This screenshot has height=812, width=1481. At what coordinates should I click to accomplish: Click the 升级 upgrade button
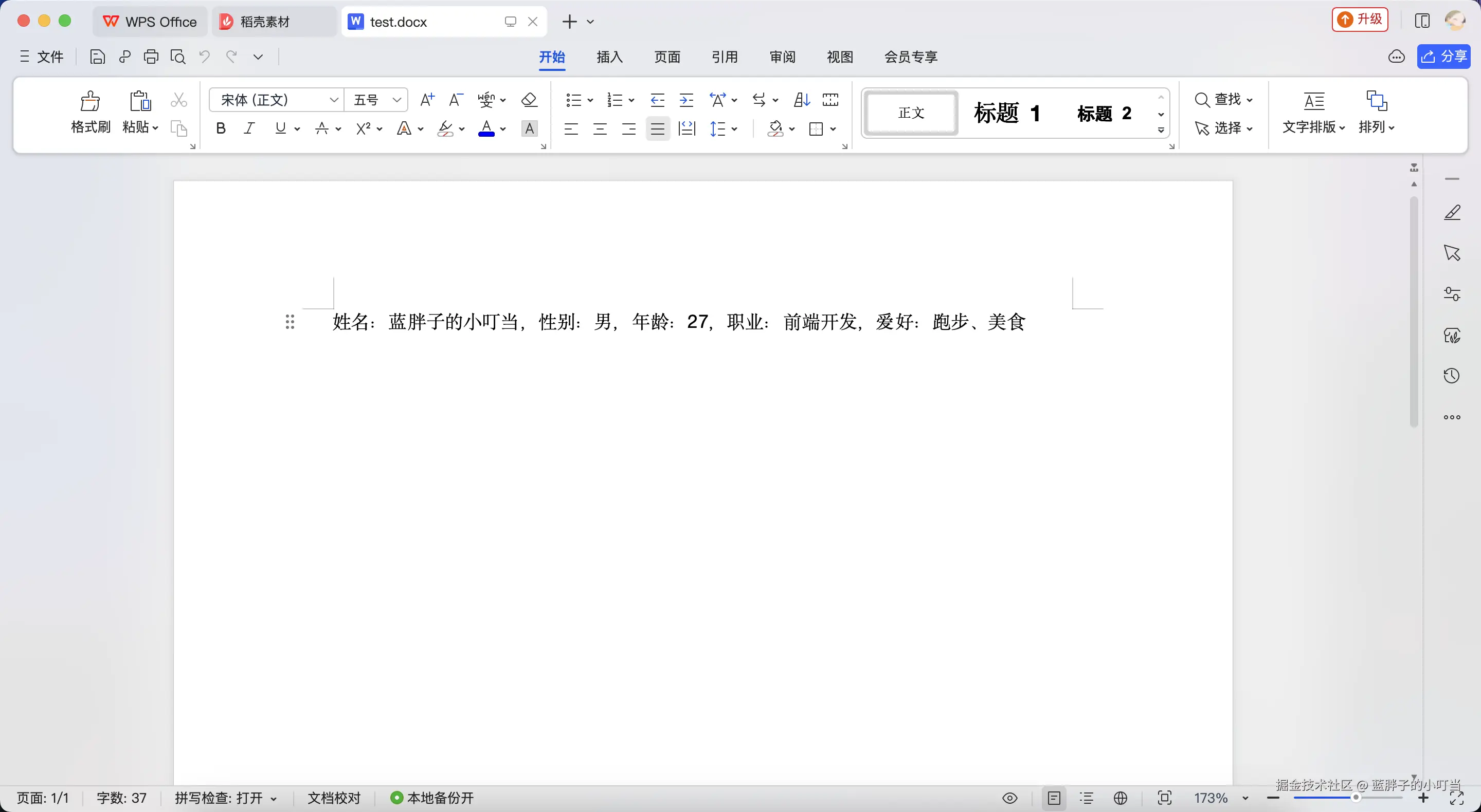[x=1360, y=20]
